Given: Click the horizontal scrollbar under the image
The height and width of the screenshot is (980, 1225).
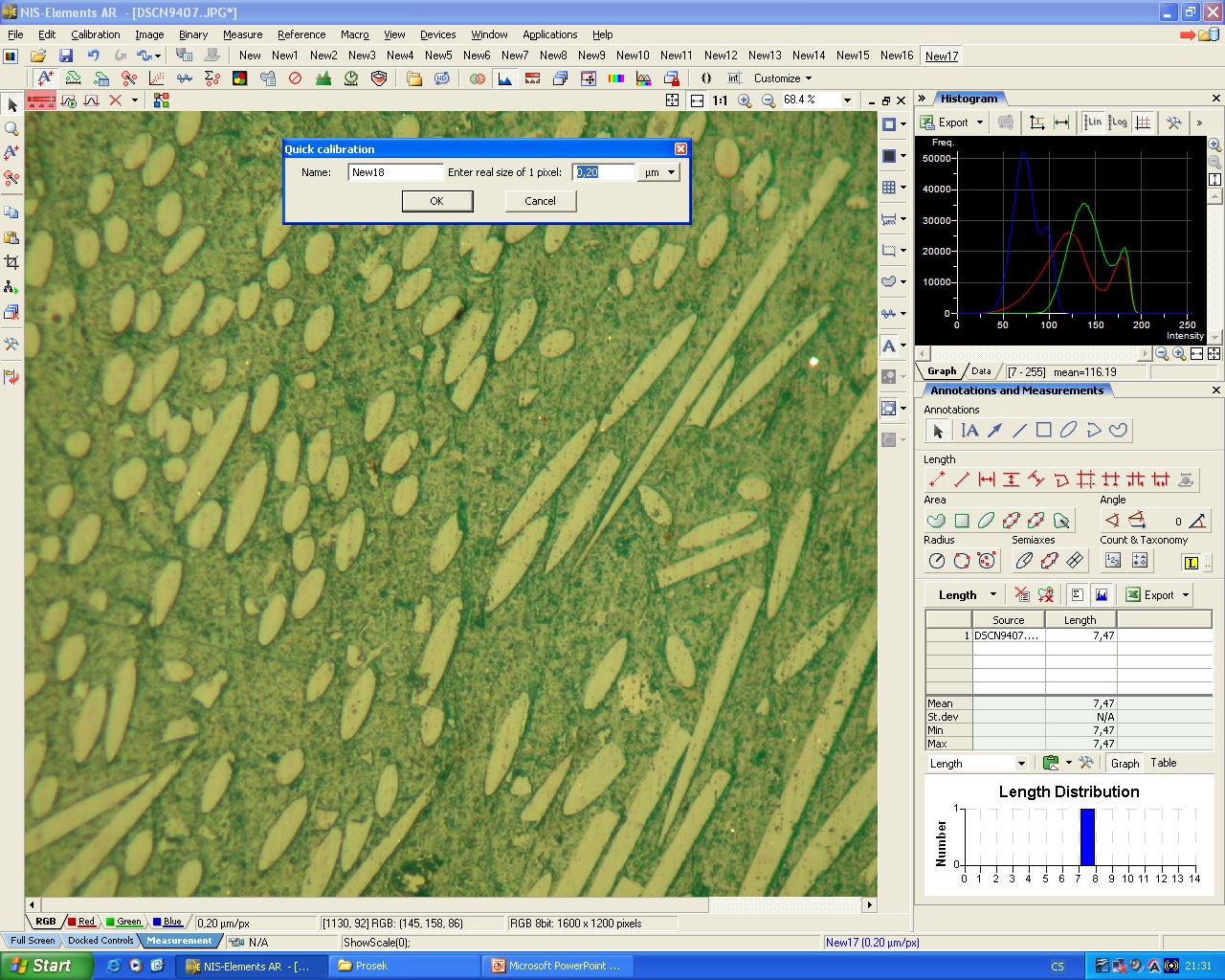Looking at the screenshot, I should (451, 904).
